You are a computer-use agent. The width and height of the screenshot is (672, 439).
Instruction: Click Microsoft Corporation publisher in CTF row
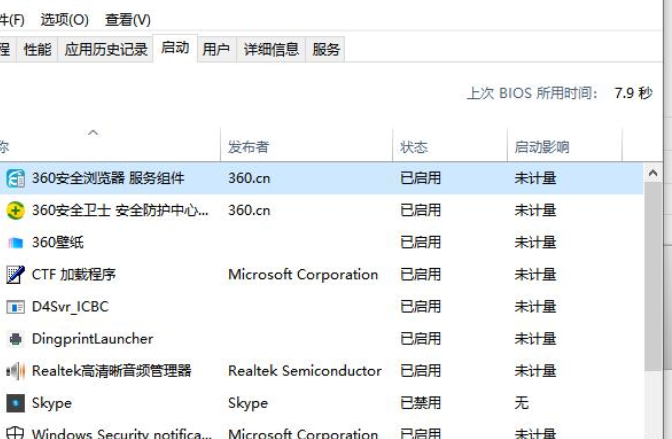[x=303, y=274]
